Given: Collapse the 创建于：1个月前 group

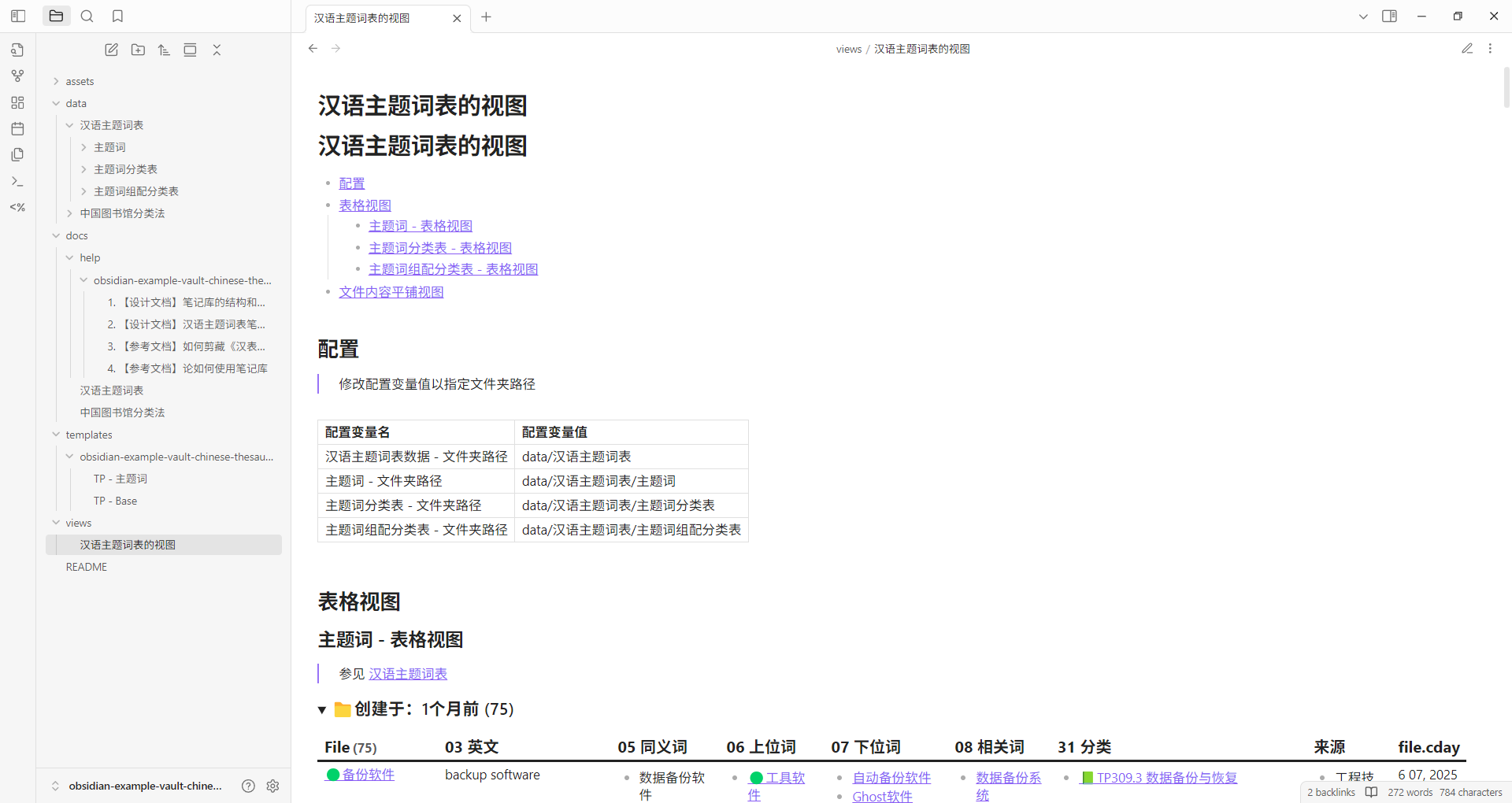Looking at the screenshot, I should coord(322,710).
